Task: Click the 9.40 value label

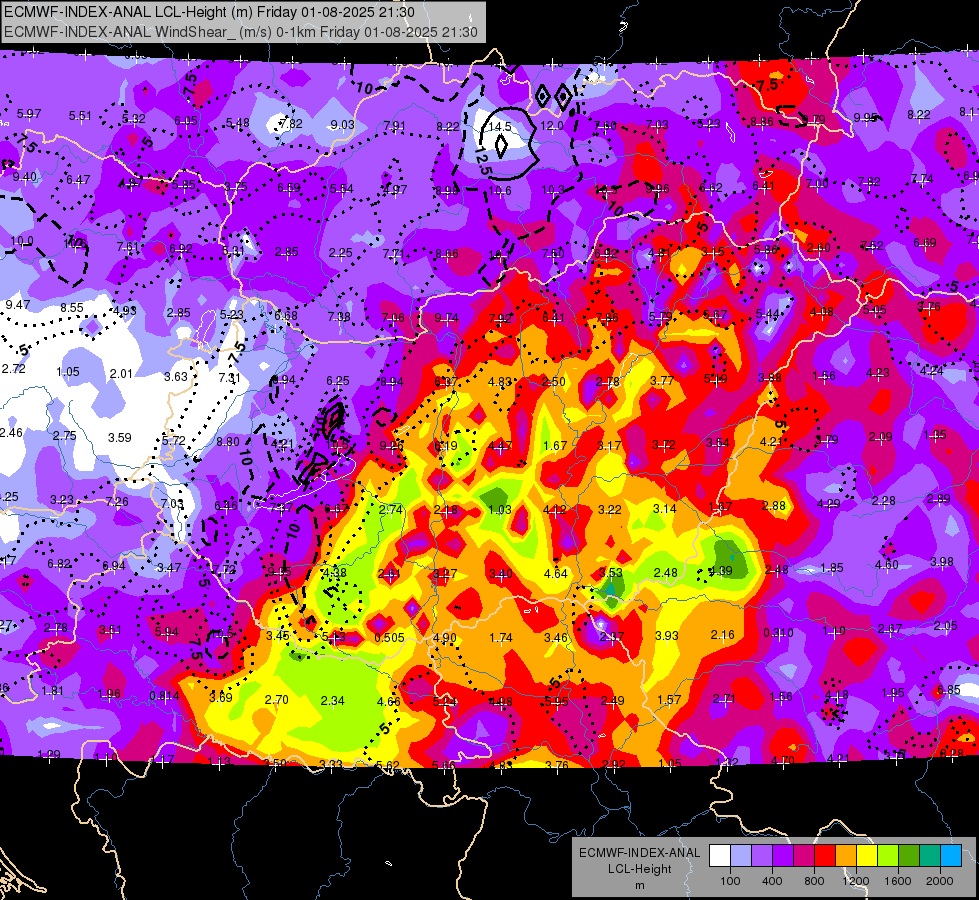Action: coord(25,177)
